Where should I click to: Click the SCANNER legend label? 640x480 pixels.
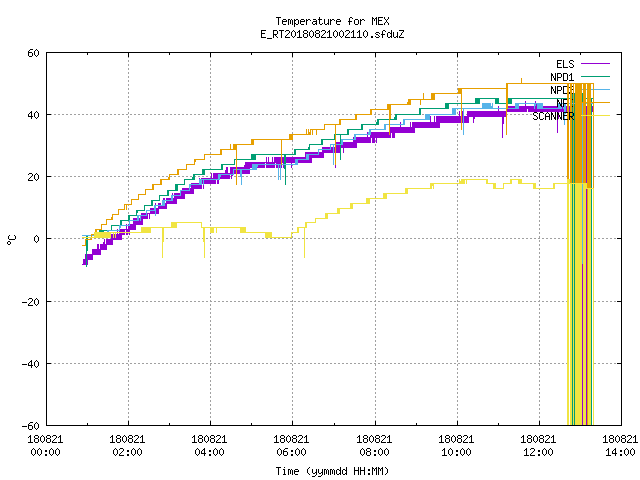(x=553, y=116)
